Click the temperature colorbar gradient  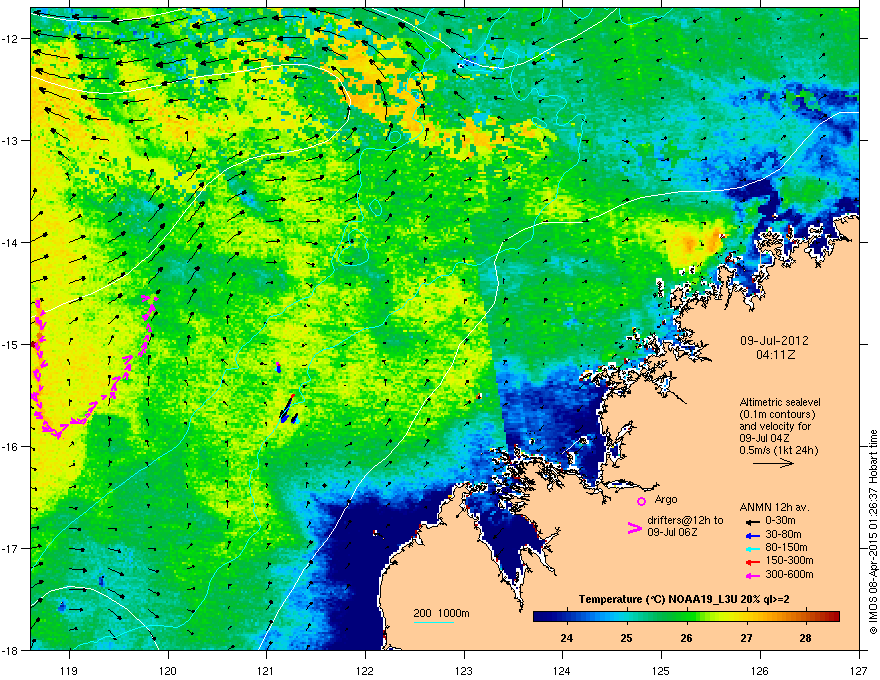(686, 617)
